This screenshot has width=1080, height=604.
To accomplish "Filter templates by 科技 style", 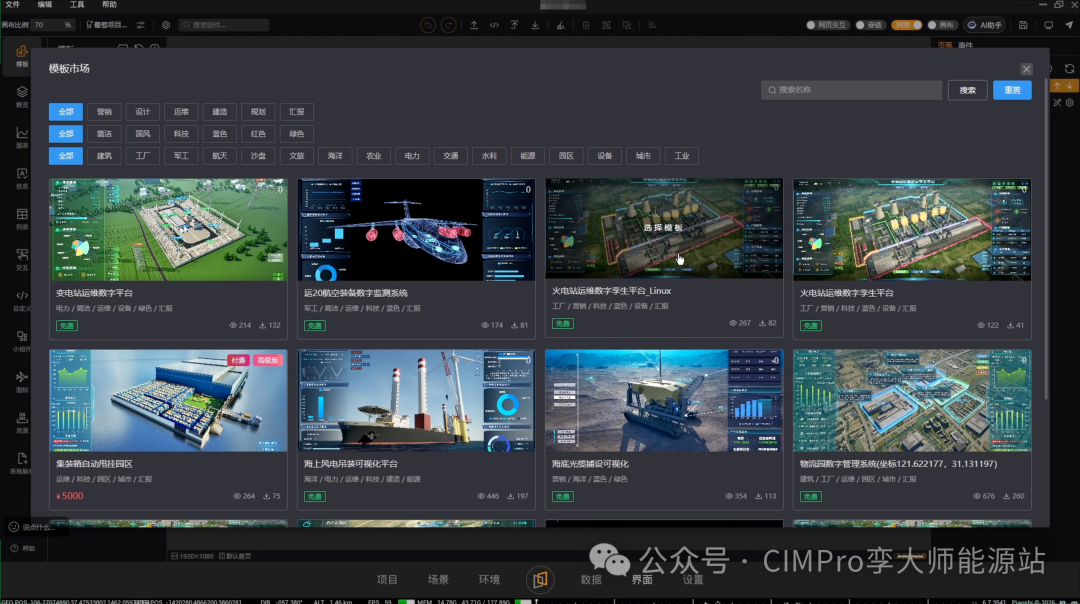I will click(181, 134).
